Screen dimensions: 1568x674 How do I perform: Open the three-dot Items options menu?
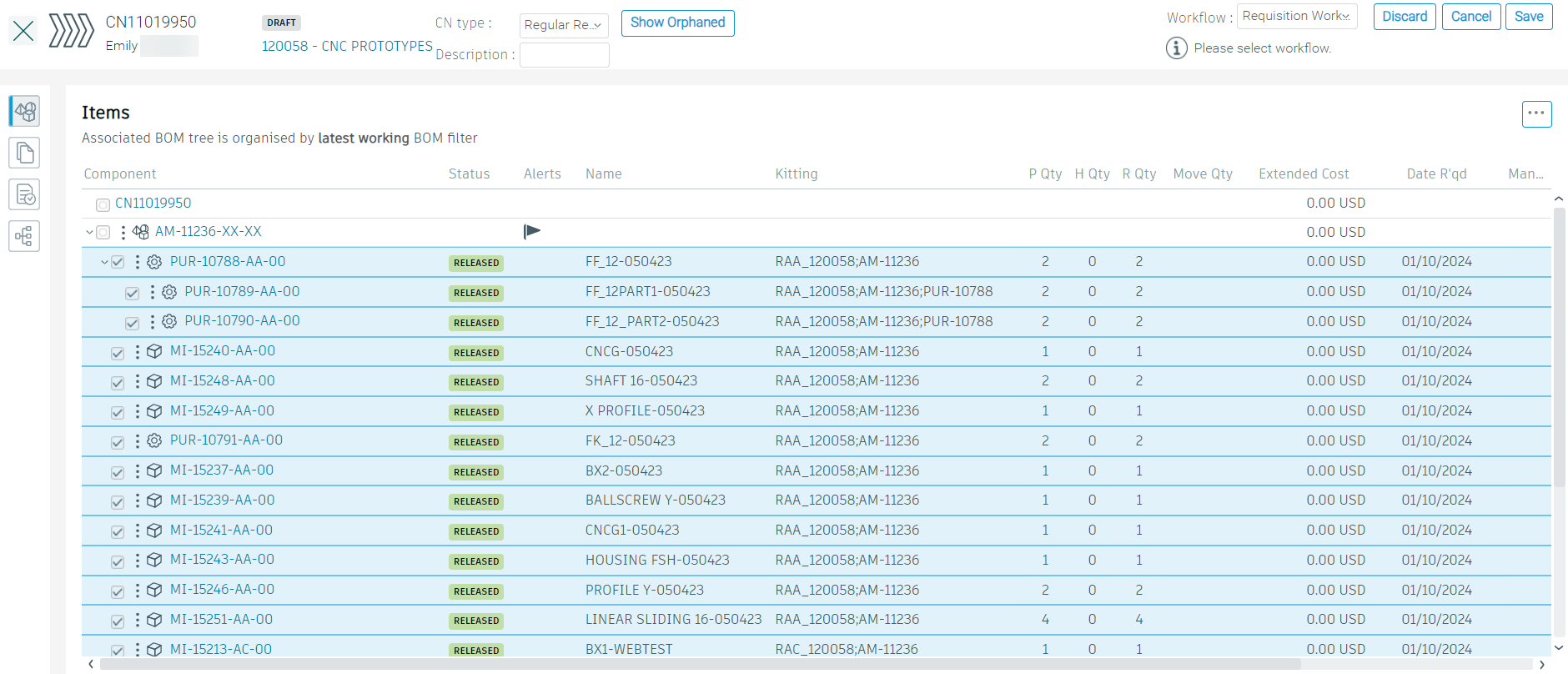[1536, 113]
